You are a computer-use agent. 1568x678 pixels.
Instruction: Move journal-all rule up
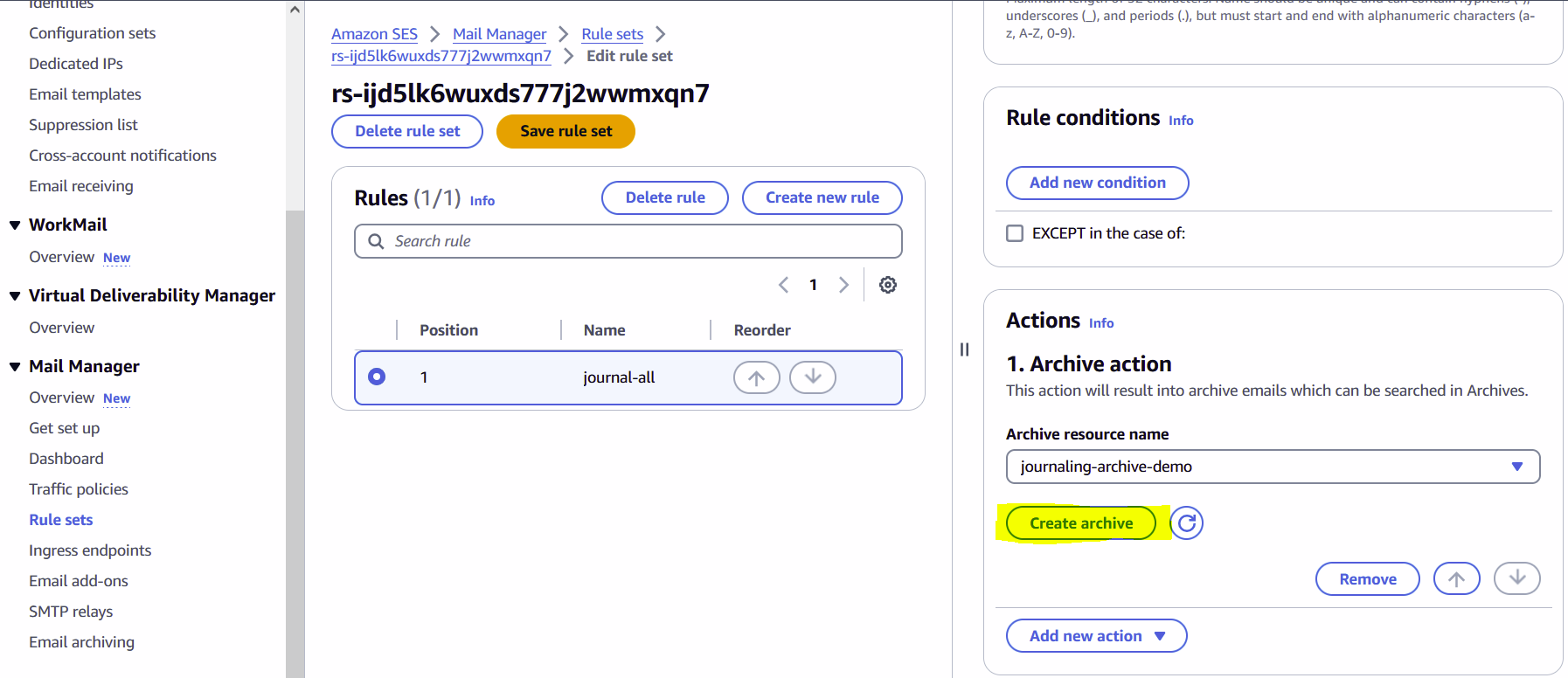(757, 377)
